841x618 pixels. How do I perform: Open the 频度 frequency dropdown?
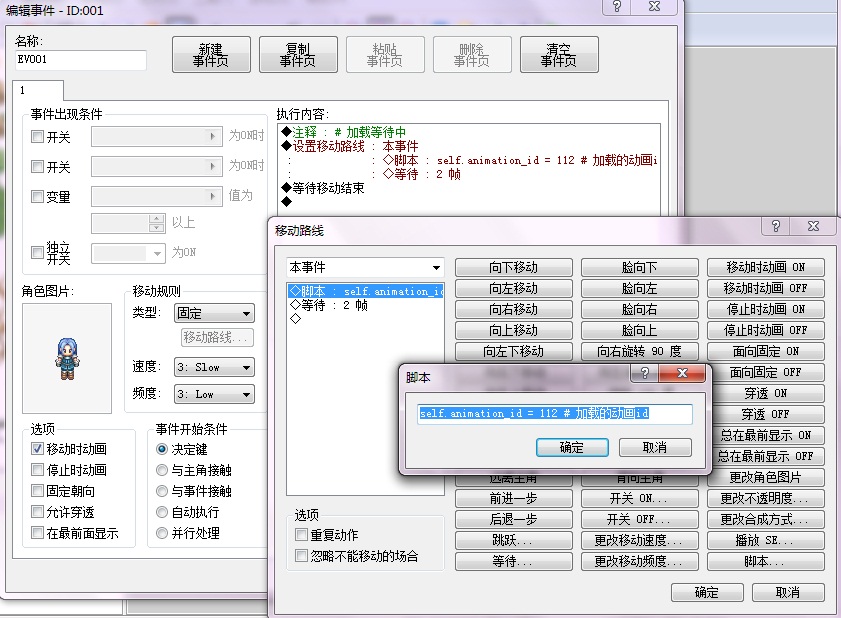tap(215, 394)
